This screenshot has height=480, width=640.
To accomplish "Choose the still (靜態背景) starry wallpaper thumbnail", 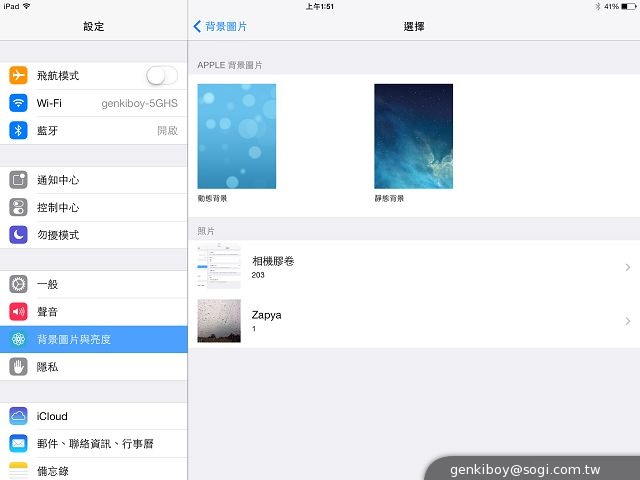I will point(413,136).
